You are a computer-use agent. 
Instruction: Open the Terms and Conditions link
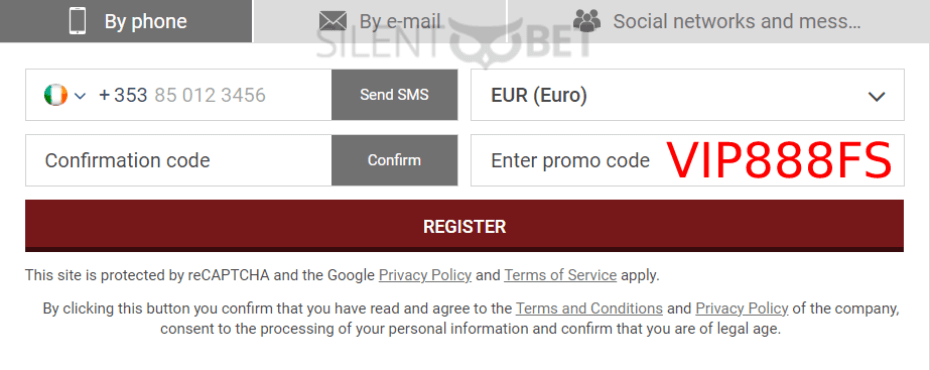pos(589,308)
